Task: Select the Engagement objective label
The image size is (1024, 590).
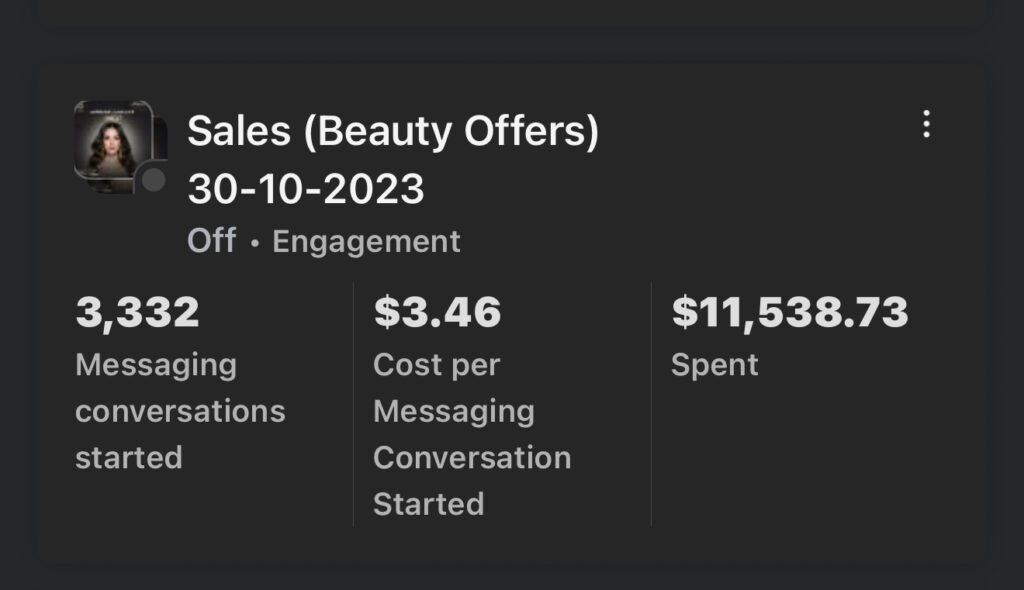Action: [366, 241]
